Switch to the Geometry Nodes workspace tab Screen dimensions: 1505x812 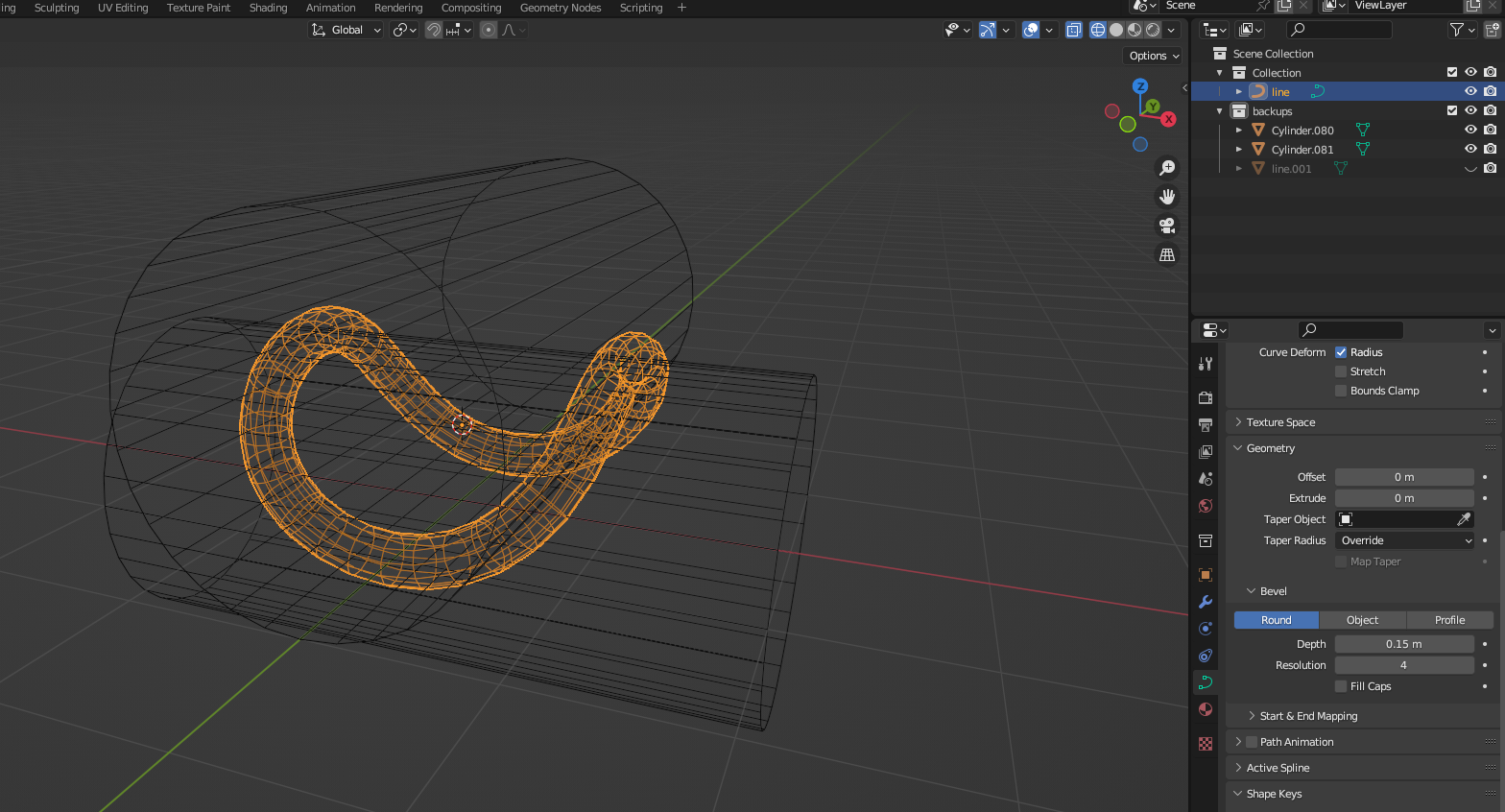point(561,8)
